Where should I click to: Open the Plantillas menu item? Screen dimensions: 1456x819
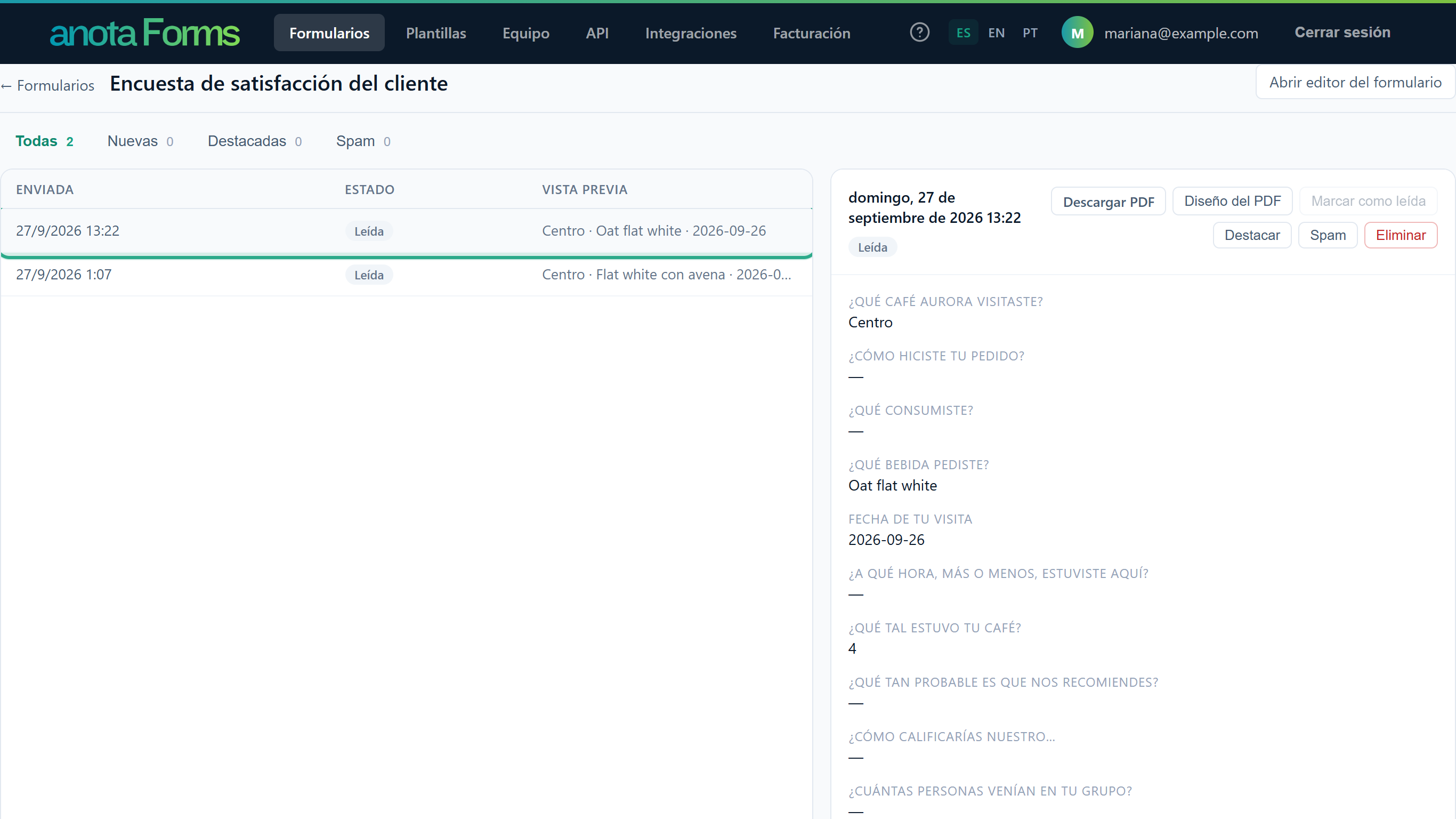436,33
